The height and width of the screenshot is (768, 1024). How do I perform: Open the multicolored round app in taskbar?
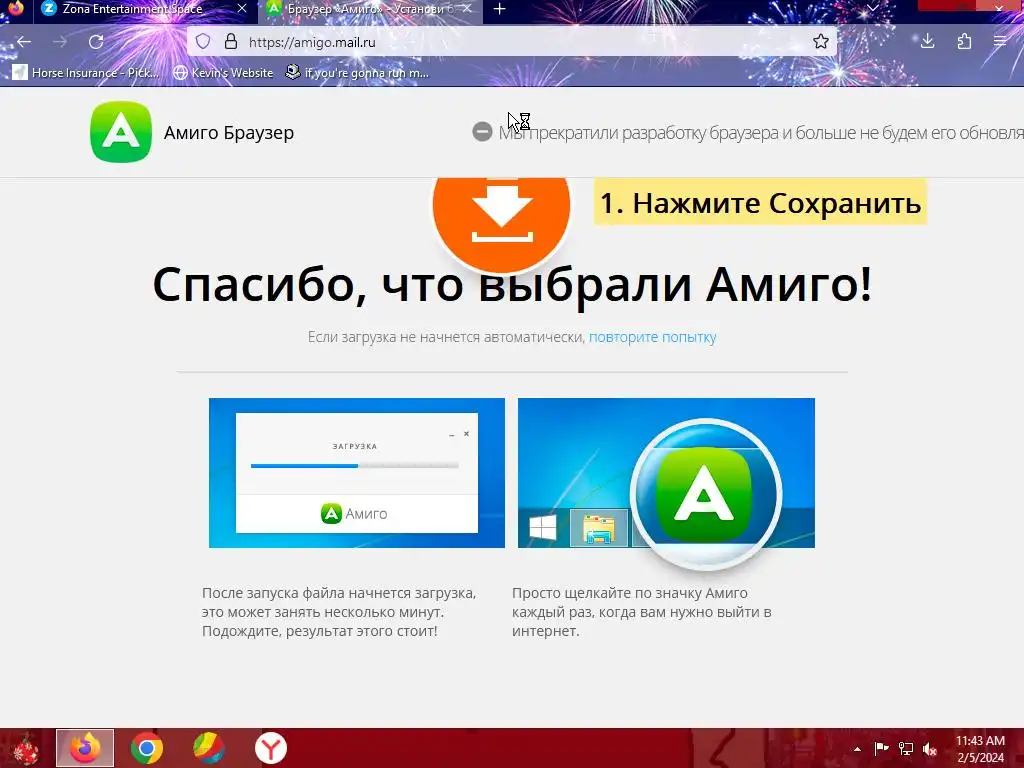(x=208, y=748)
